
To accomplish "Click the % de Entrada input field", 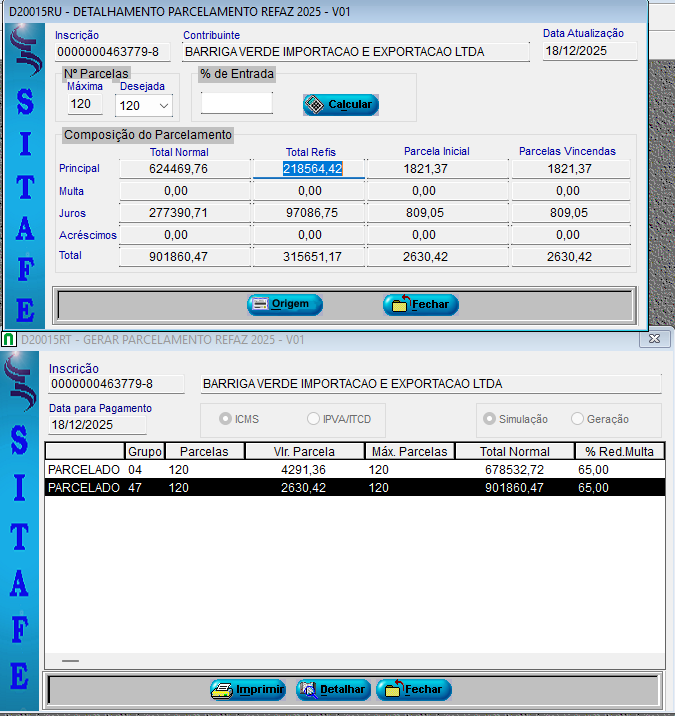I will point(236,103).
